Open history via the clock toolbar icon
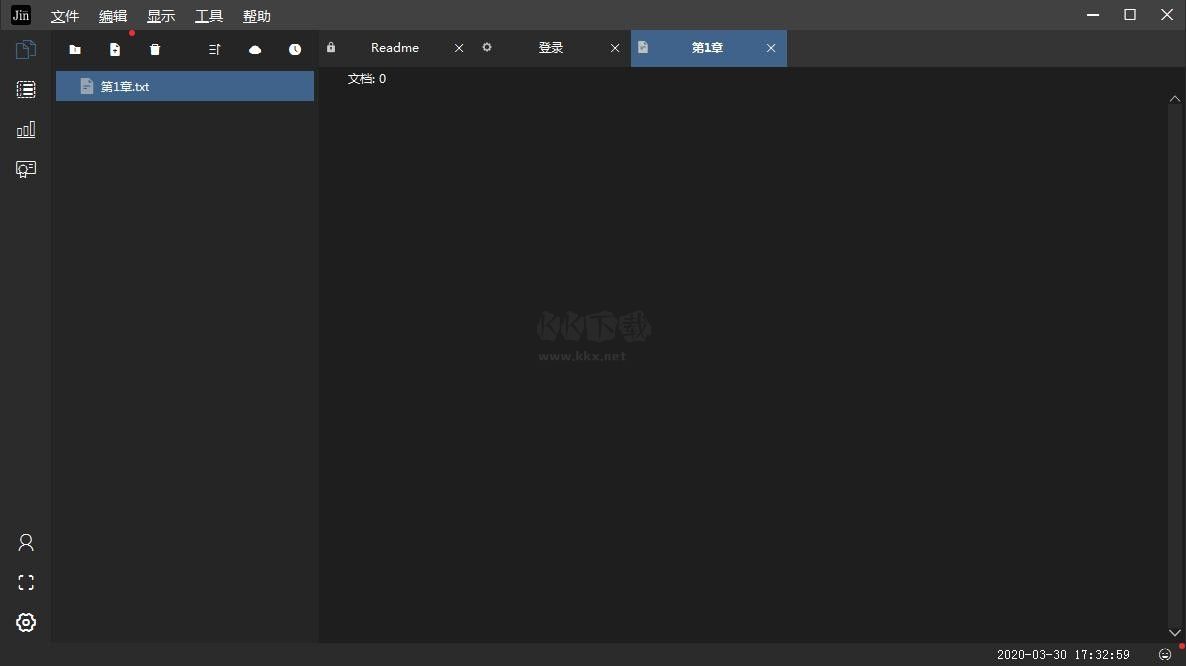 tap(295, 49)
